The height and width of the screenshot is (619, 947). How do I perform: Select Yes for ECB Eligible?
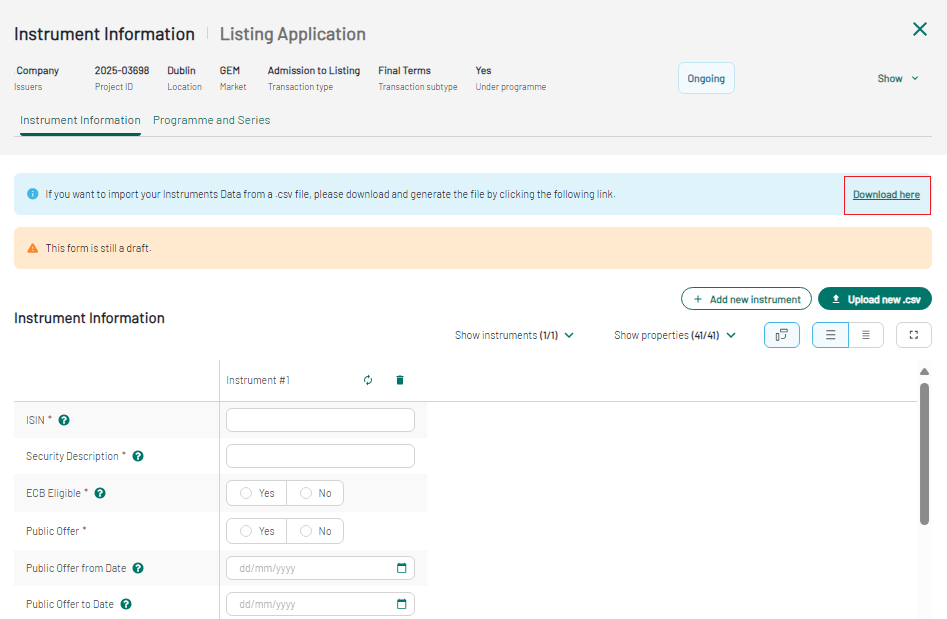click(x=257, y=493)
